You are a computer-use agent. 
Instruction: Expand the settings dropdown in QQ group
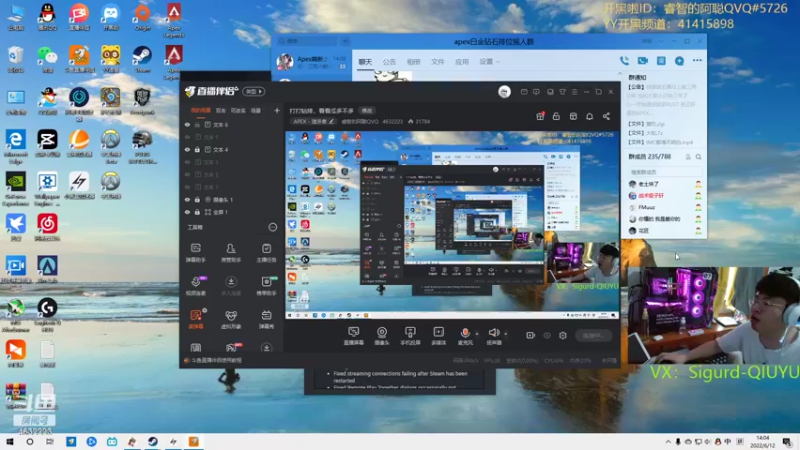pyautogui.click(x=489, y=62)
